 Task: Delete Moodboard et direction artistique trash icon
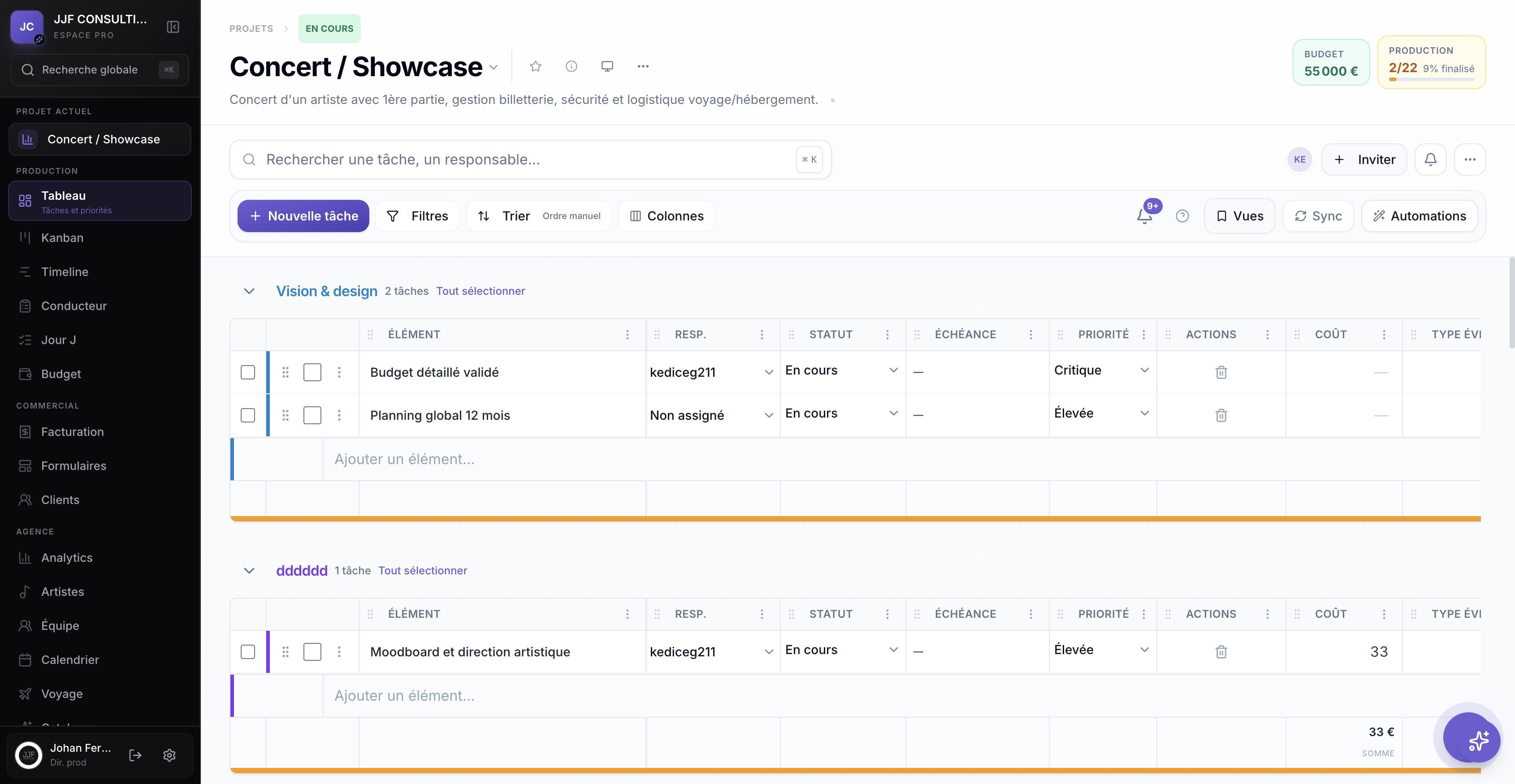tap(1221, 652)
